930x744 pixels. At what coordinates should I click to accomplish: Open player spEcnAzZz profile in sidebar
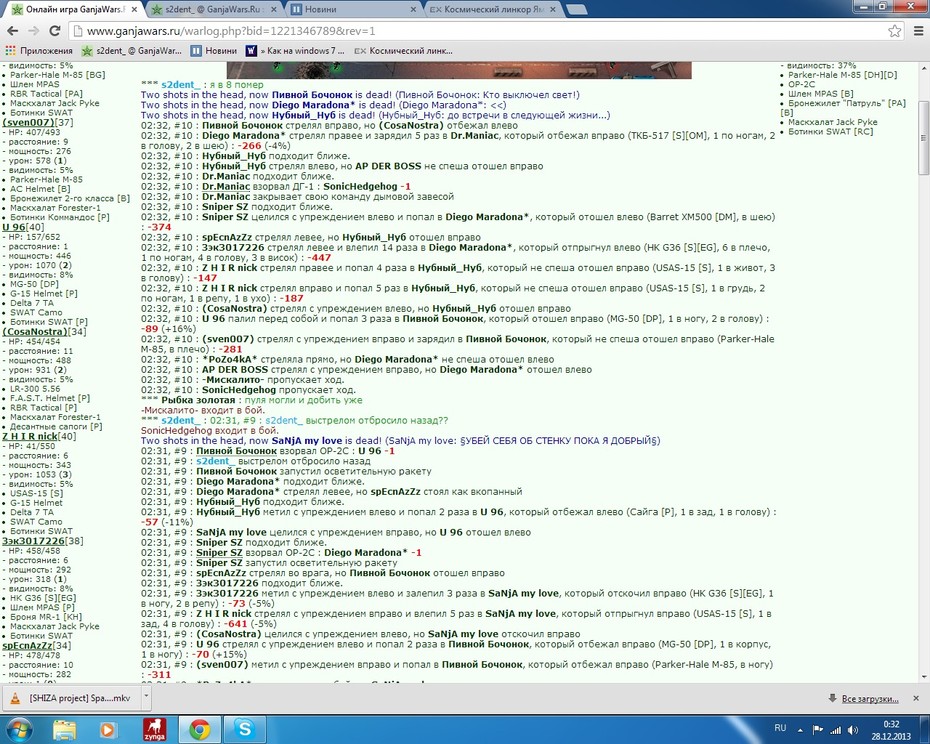pyautogui.click(x=27, y=646)
